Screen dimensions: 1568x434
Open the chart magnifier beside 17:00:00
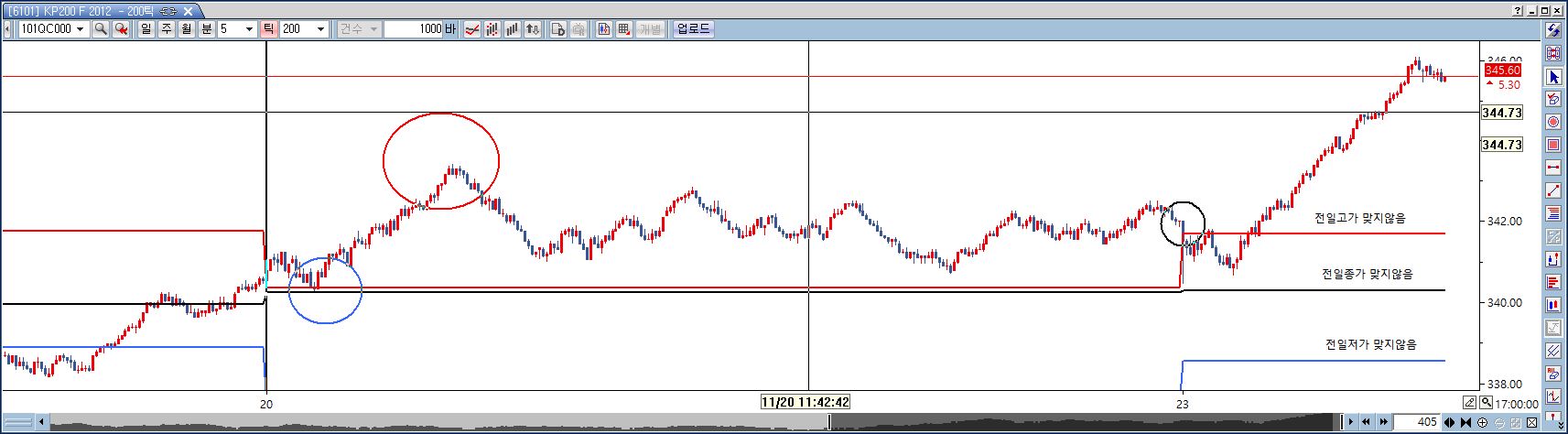coord(1486,402)
